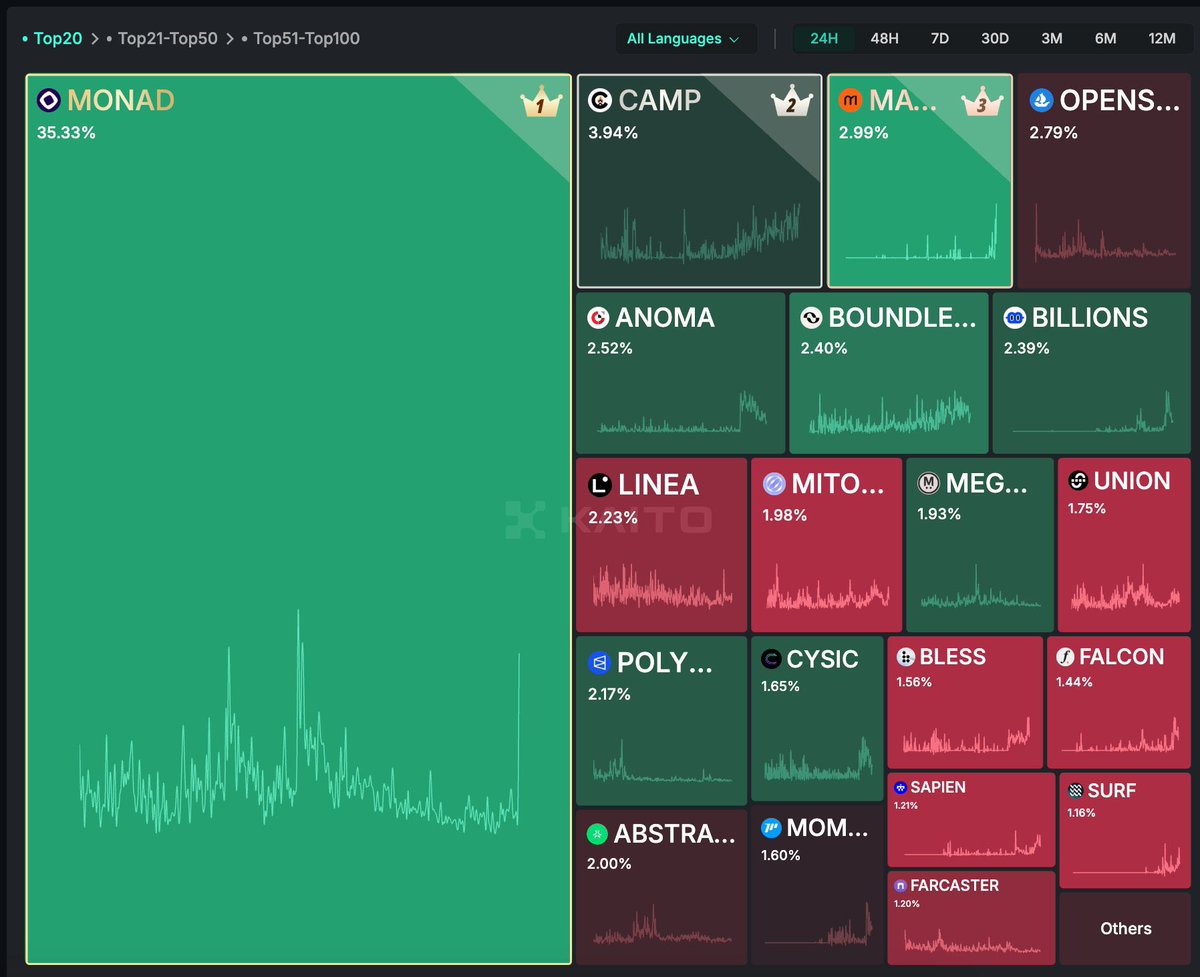This screenshot has height=977, width=1200.
Task: Click the CAMP 3.94% value
Action: coord(613,132)
